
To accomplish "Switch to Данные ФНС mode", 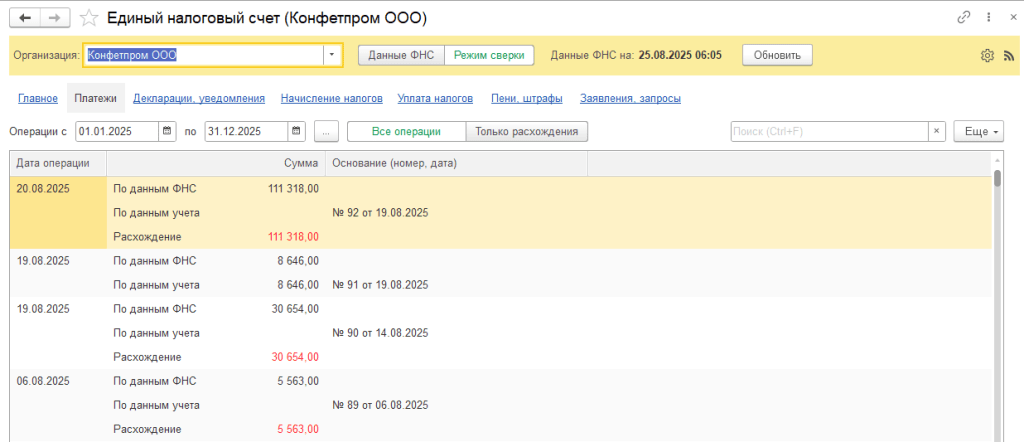I will click(x=400, y=55).
